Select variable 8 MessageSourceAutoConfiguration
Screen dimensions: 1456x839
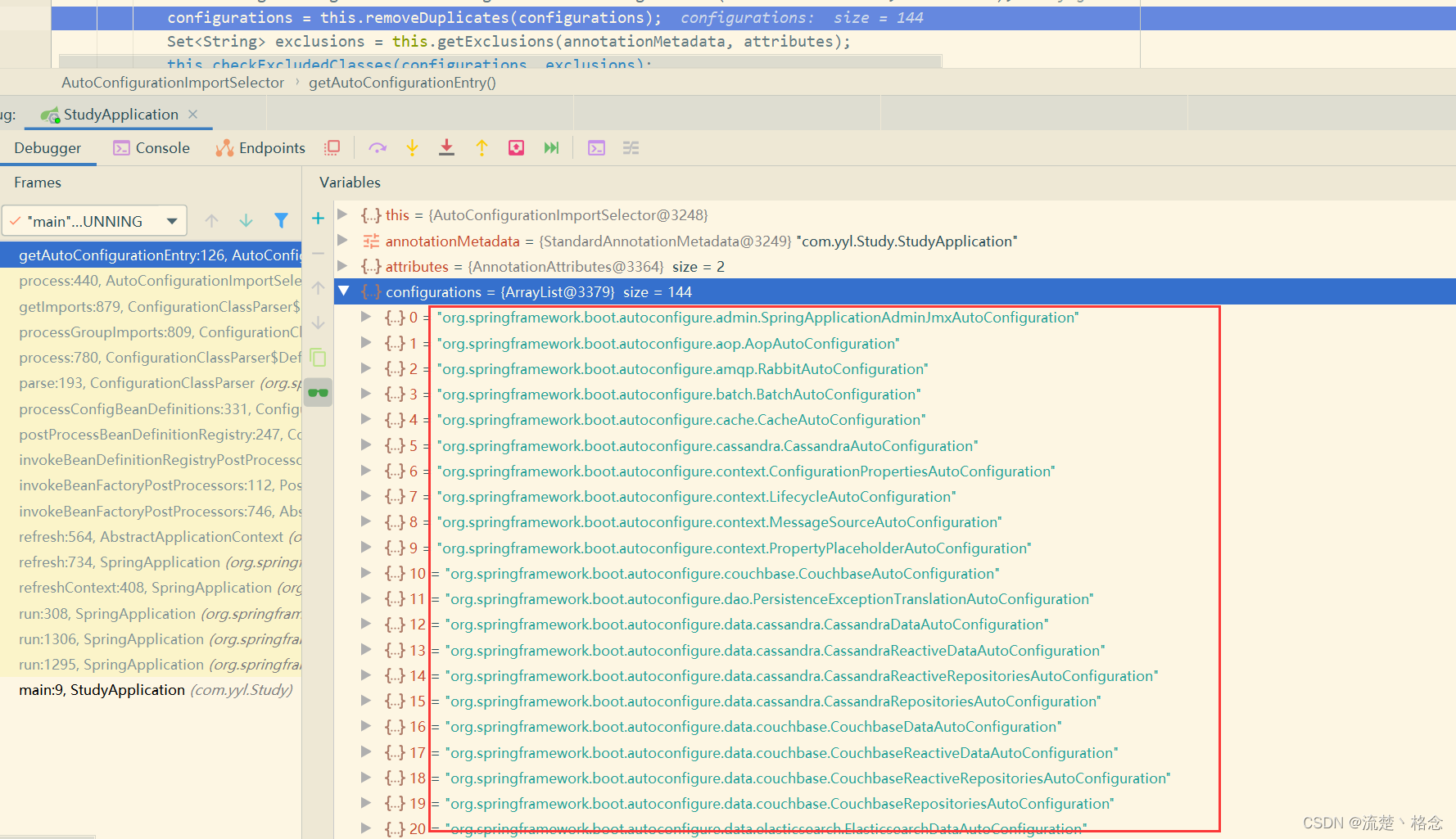pyautogui.click(x=894, y=521)
